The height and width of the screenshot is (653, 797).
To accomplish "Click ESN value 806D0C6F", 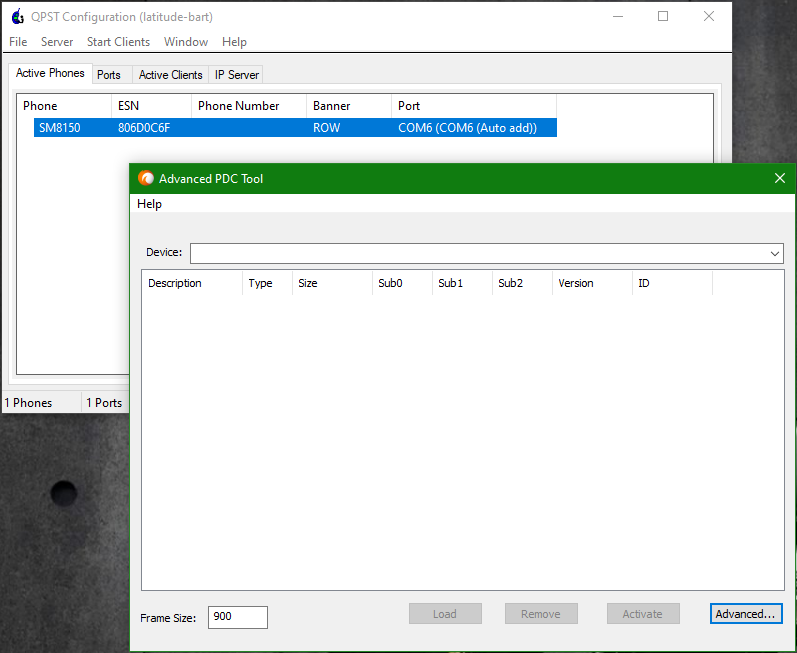I will click(144, 128).
